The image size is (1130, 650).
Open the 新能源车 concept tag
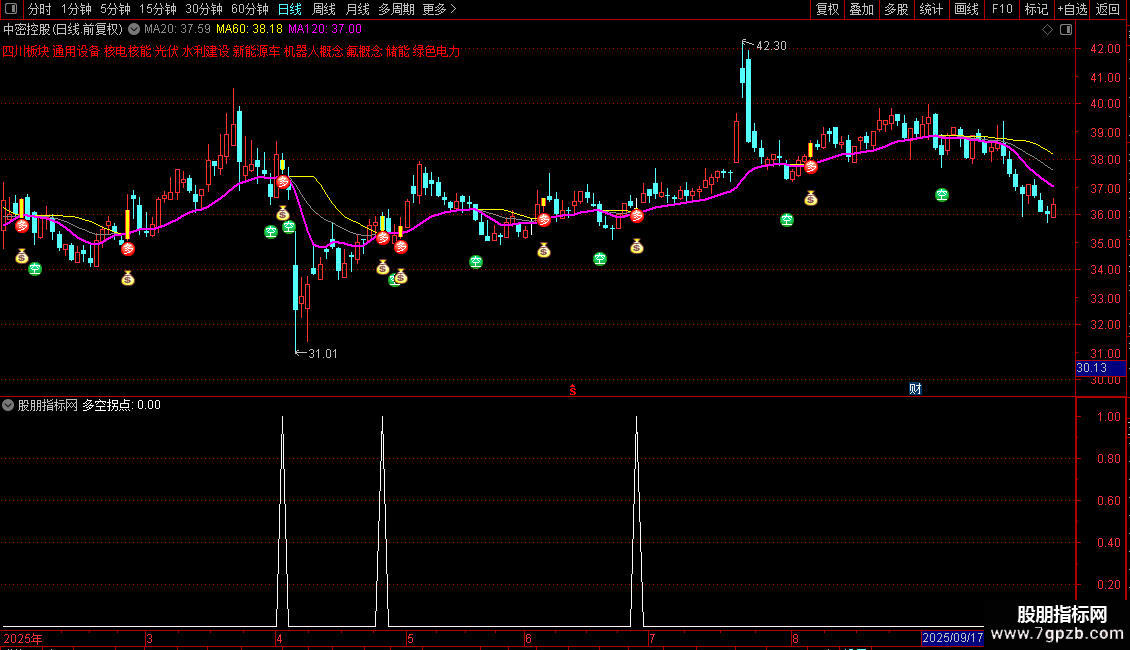coord(257,51)
